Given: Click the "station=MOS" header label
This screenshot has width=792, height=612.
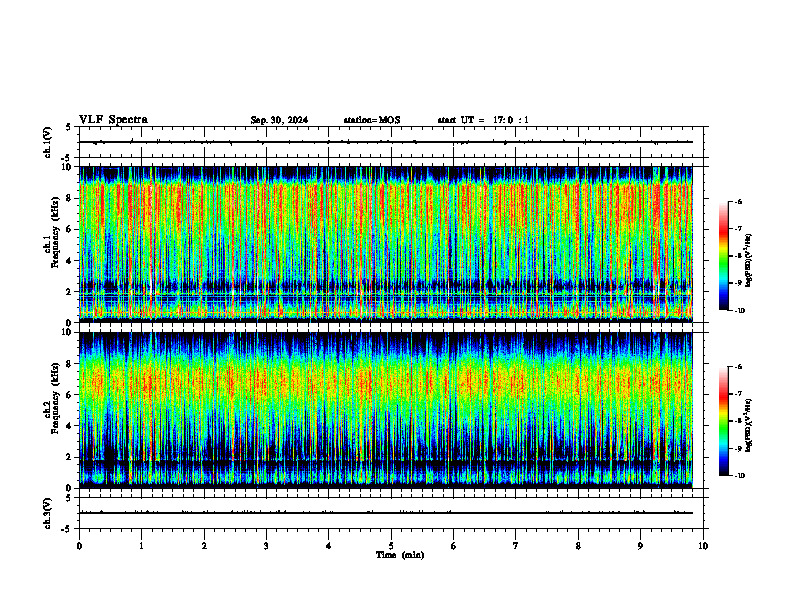Looking at the screenshot, I should click(372, 120).
